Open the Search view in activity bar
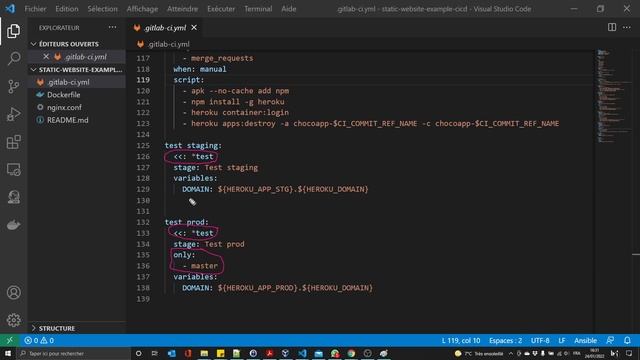 13,58
